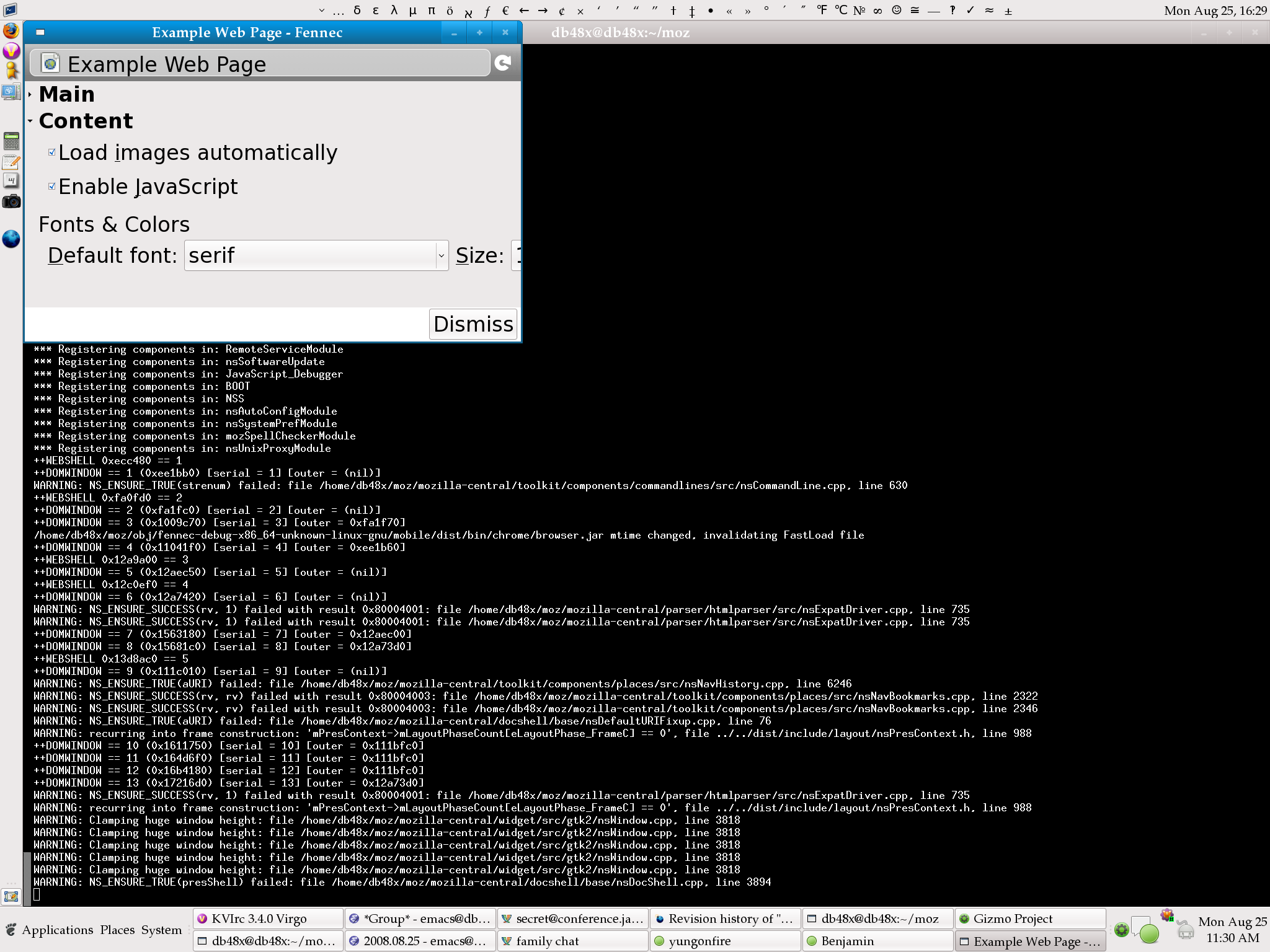Click the green gear tray icon
Screen dimensions: 1270x952
[x=1121, y=930]
